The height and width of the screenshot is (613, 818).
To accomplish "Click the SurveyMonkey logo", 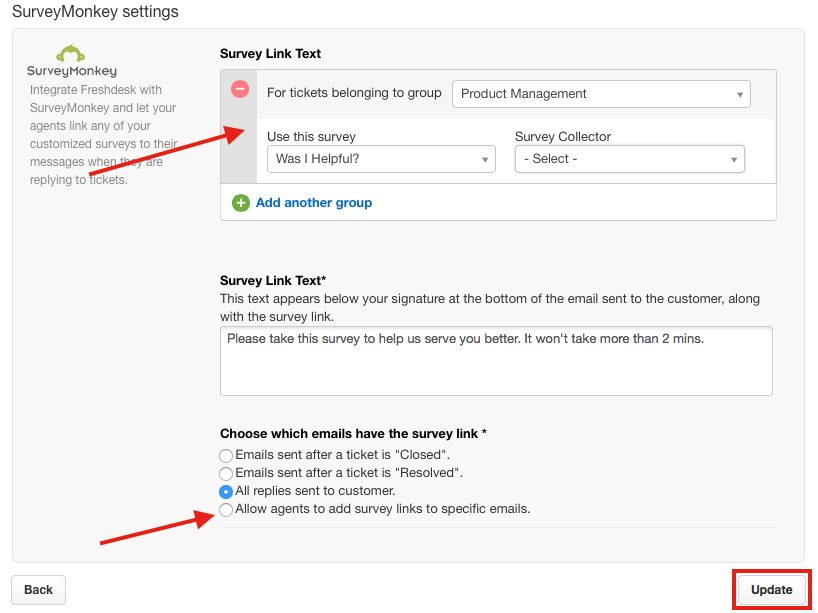I will click(x=72, y=61).
